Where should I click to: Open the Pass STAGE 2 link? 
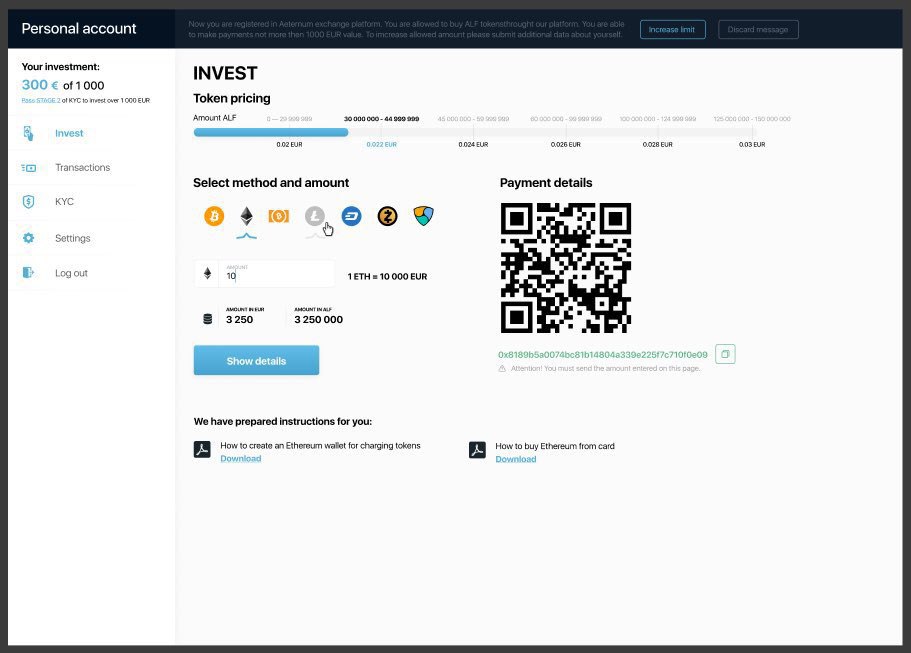tap(41, 101)
